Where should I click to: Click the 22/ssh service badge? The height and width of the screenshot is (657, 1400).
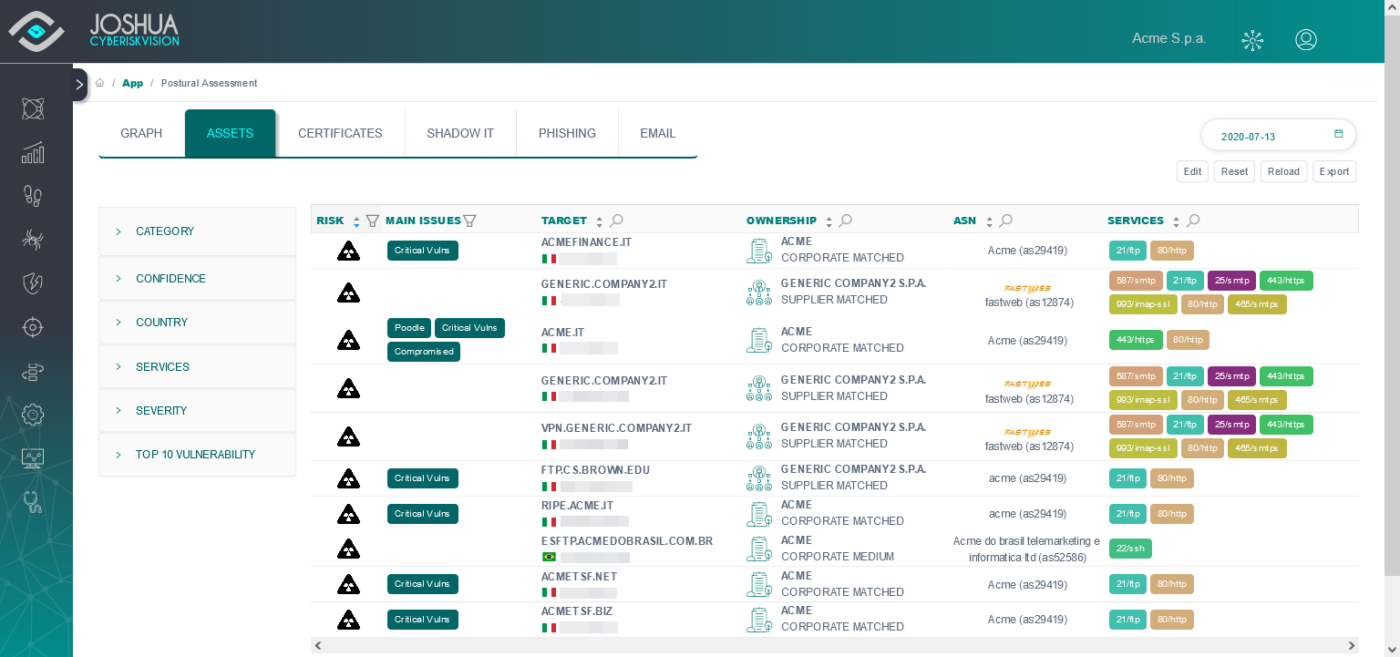(1130, 548)
